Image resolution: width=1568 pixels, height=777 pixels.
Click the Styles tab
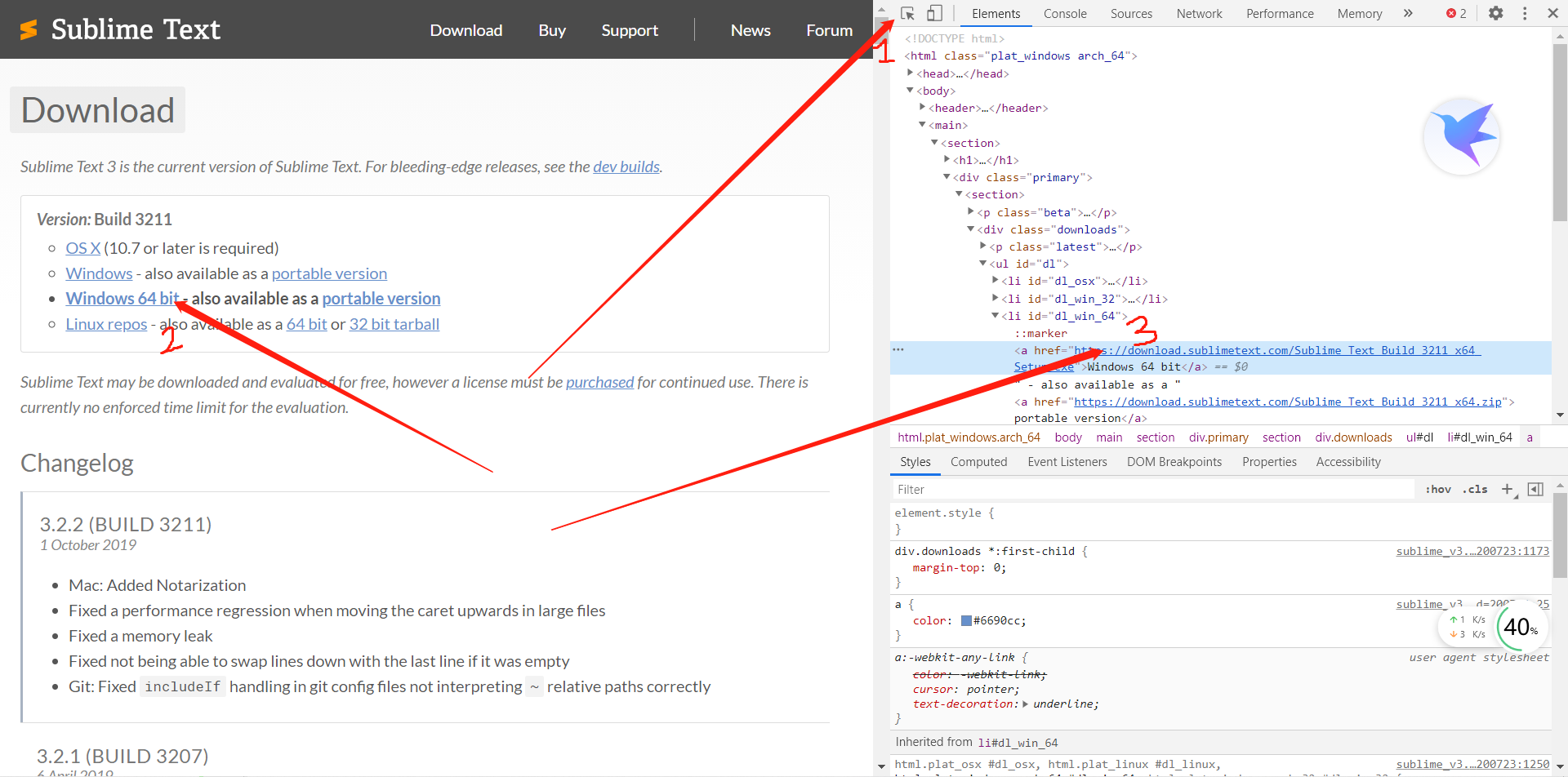coord(915,462)
